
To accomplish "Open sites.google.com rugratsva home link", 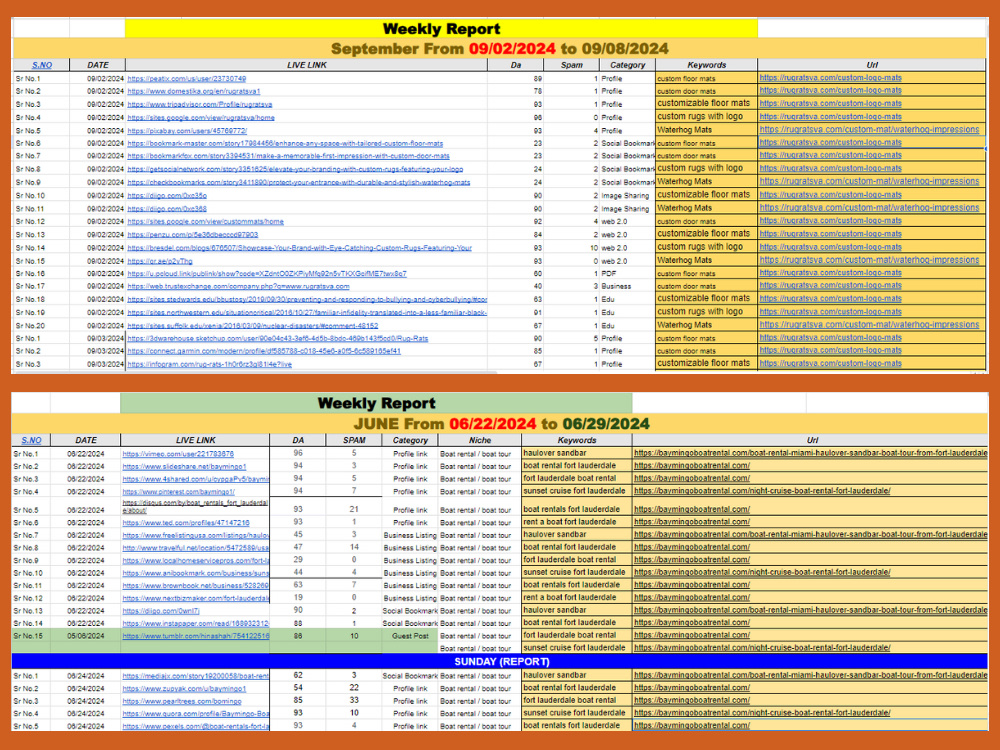I will pyautogui.click(x=201, y=118).
